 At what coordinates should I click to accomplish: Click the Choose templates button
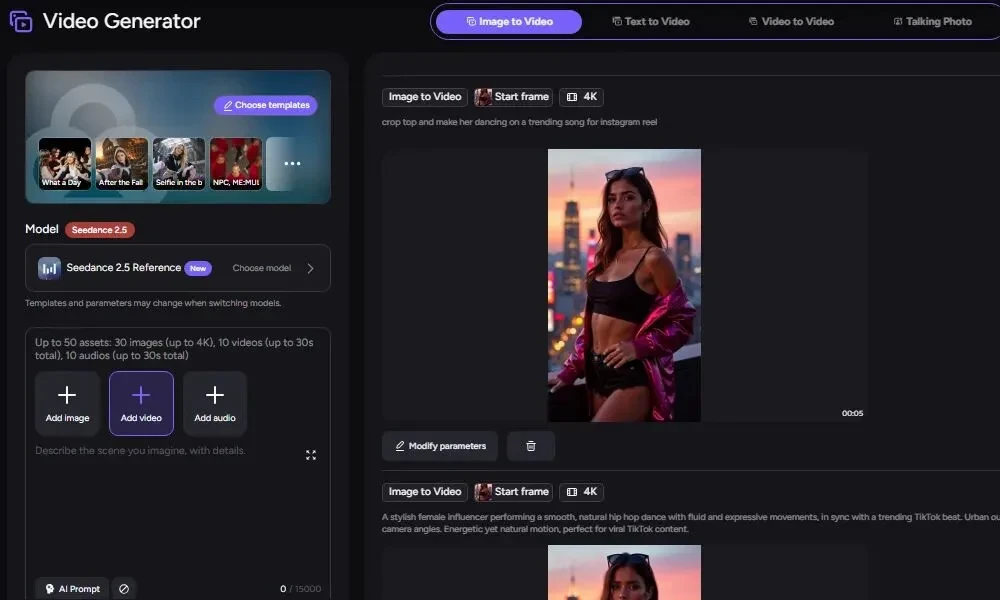(265, 105)
